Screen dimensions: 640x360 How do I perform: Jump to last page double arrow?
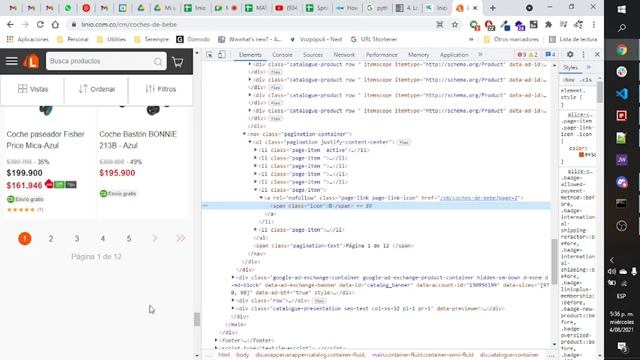pyautogui.click(x=180, y=238)
